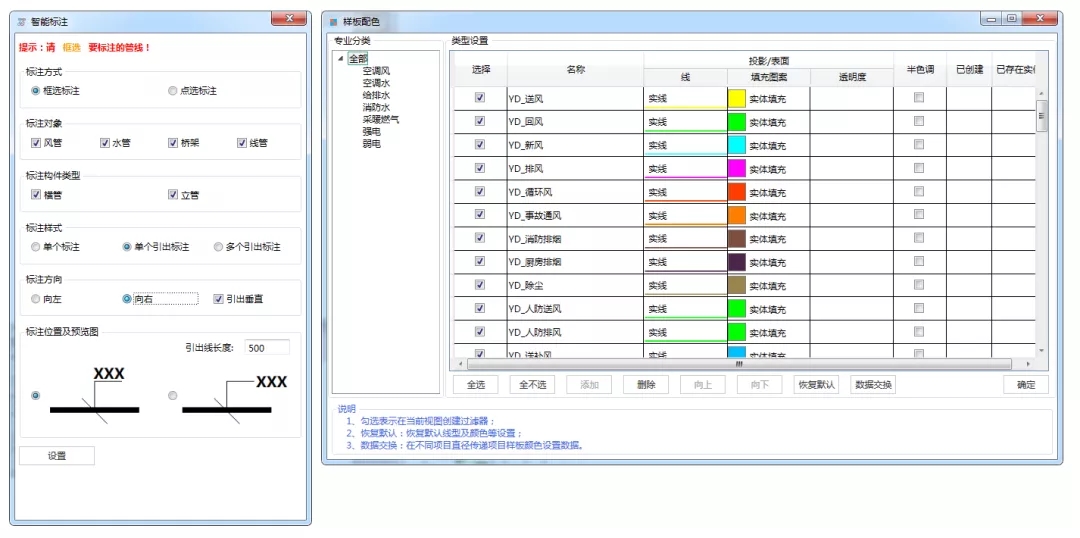Select 框选标注 radio button
The width and height of the screenshot is (1080, 538).
[x=36, y=91]
